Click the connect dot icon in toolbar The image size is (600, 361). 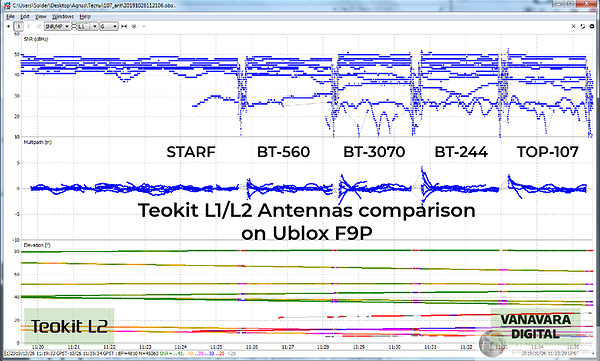pos(9,26)
